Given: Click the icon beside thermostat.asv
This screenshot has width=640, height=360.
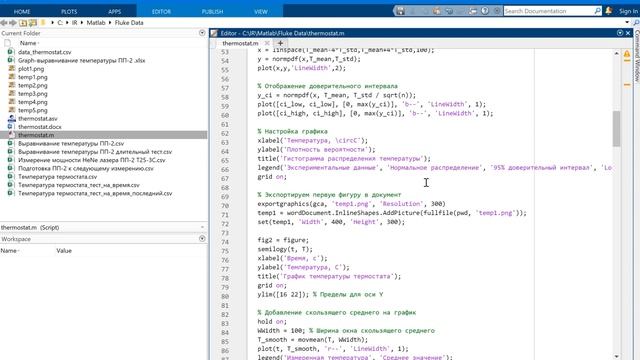Looking at the screenshot, I should [12, 118].
